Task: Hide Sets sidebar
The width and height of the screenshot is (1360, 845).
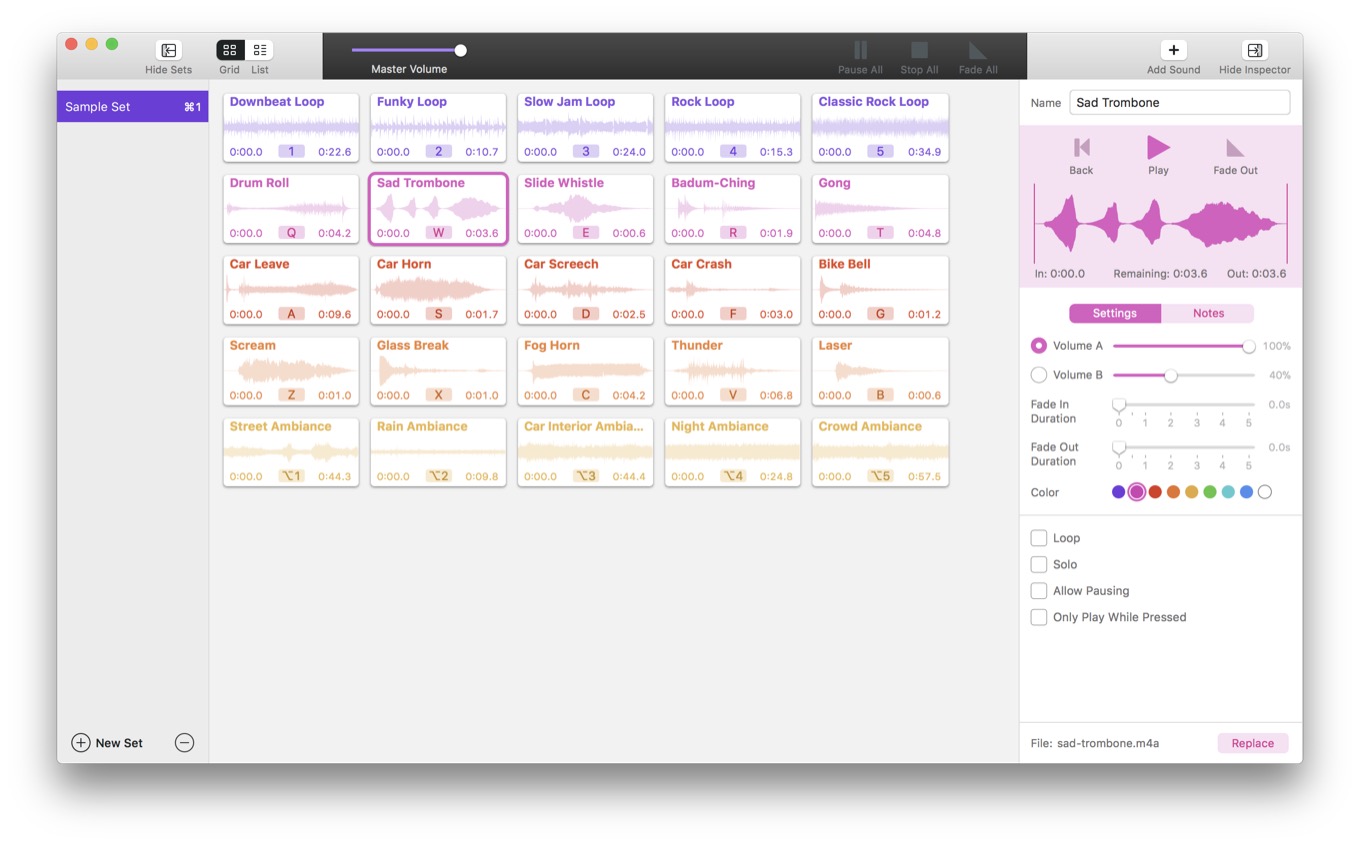Action: coord(167,52)
